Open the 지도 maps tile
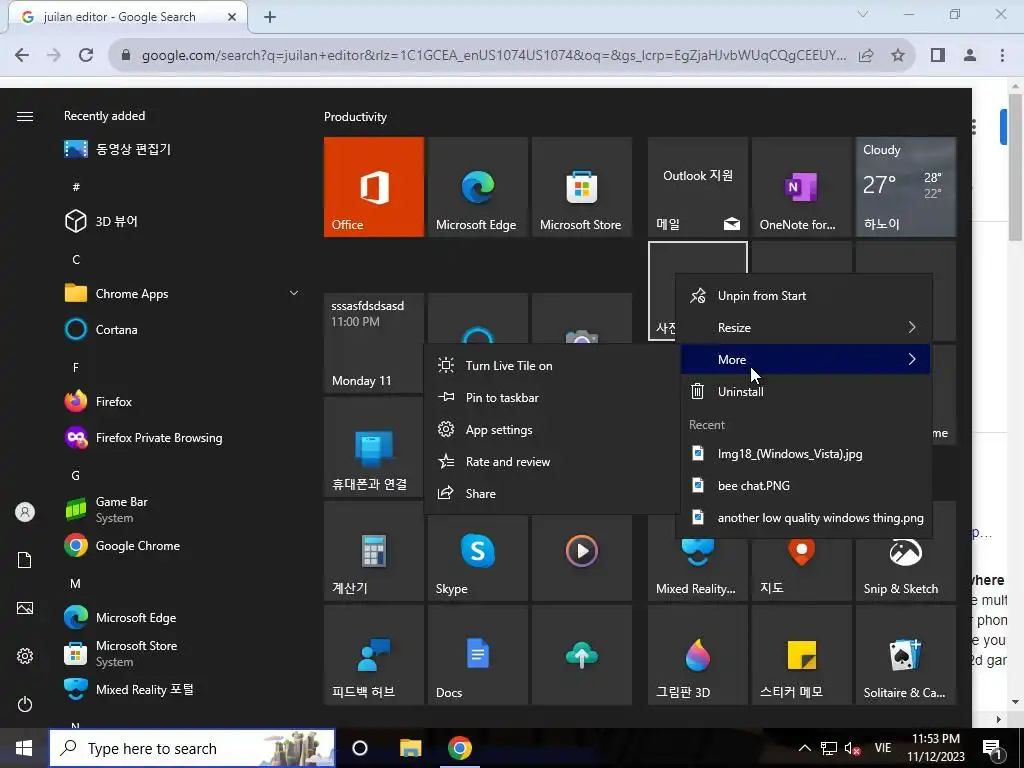 801,568
